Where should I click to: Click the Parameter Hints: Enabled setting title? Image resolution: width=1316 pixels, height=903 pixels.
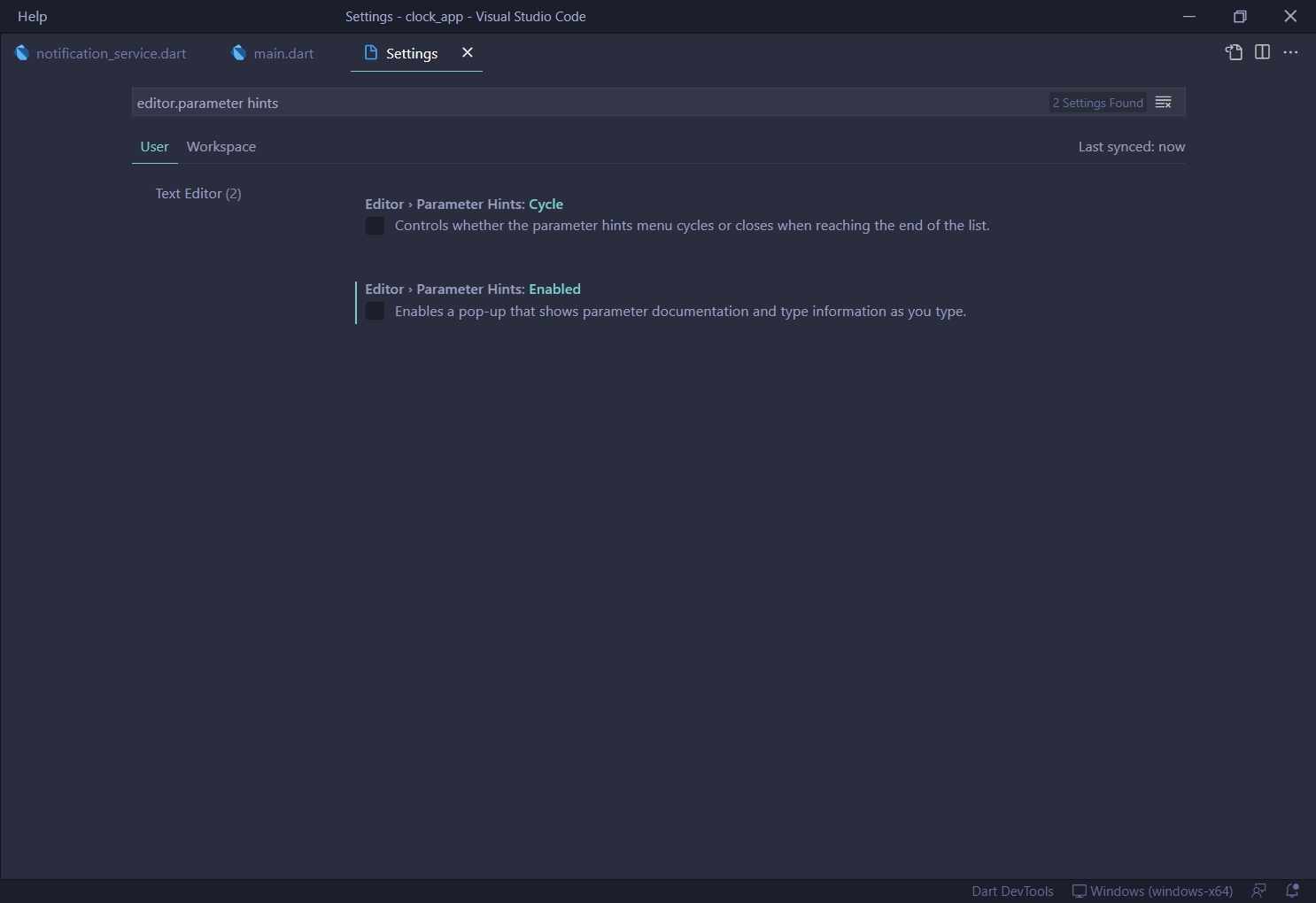click(473, 289)
